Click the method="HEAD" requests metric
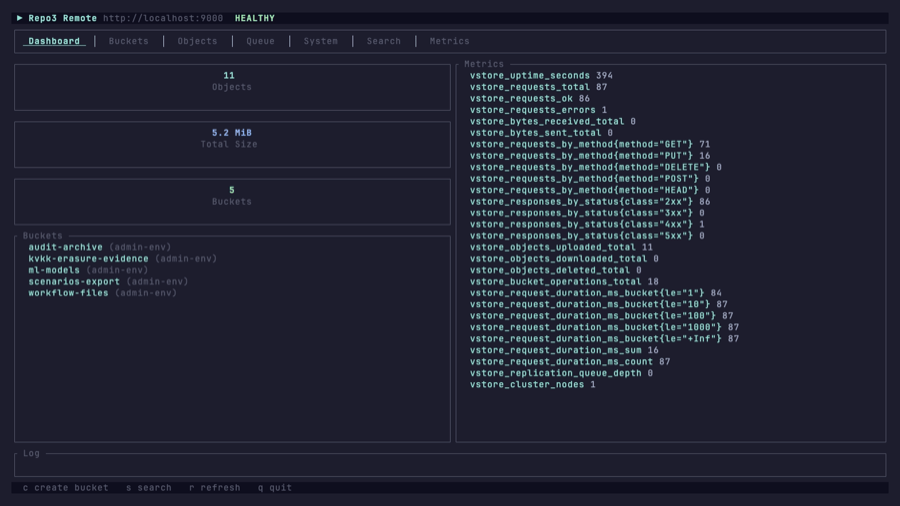Screen dimensions: 900x506 pyautogui.click(x=590, y=190)
